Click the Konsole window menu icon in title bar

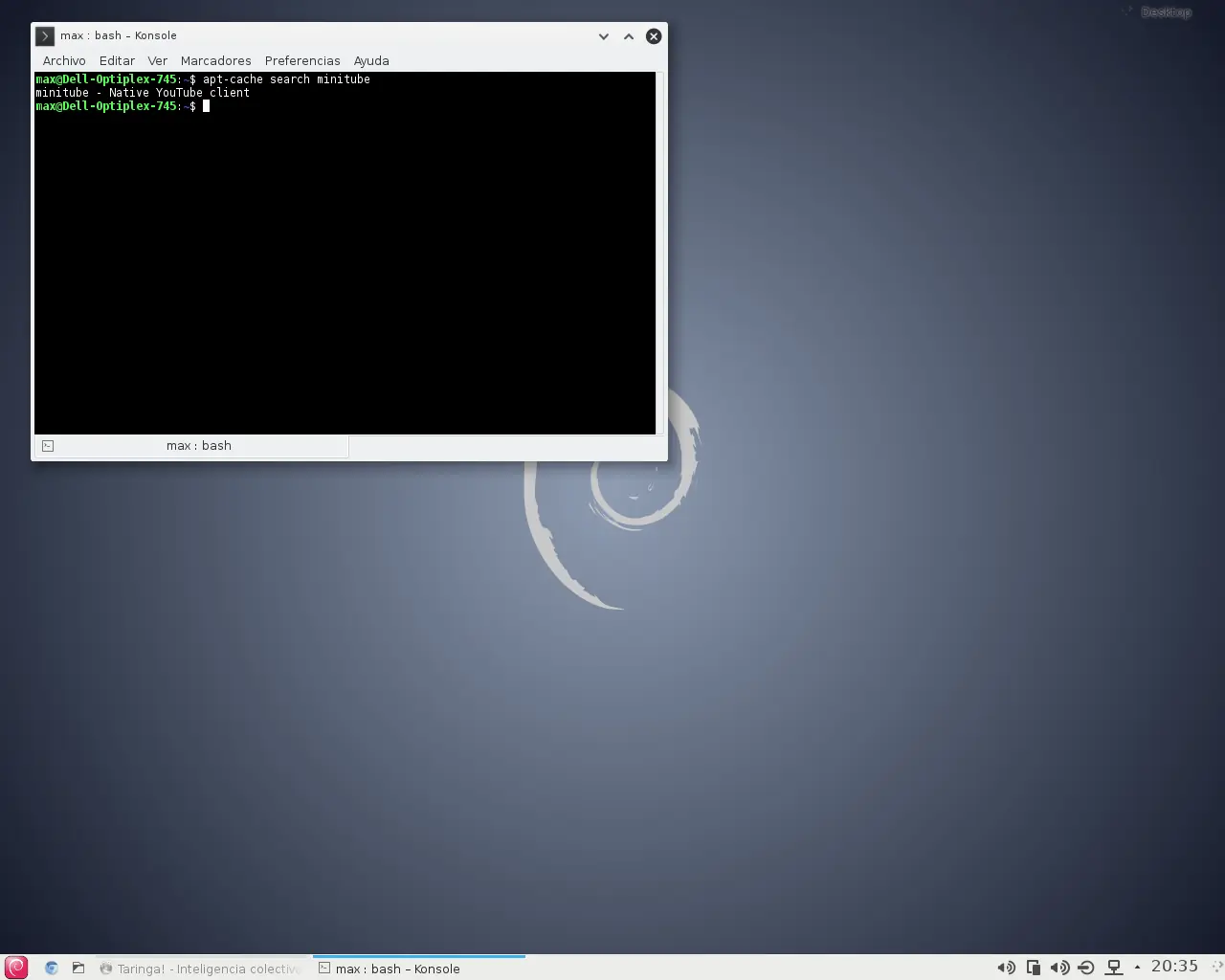(44, 36)
